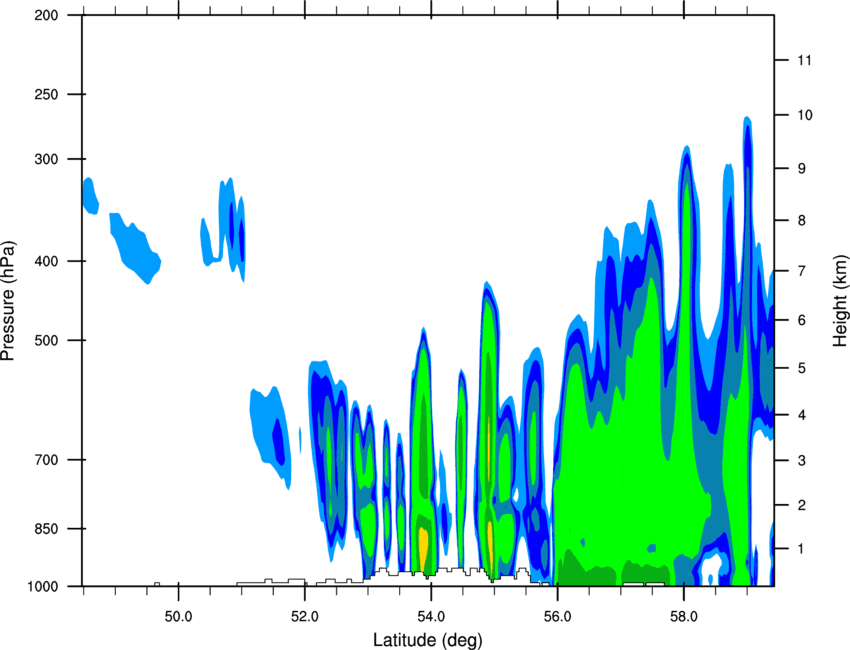
Task: Pick the 11 km height label
Action: (804, 60)
